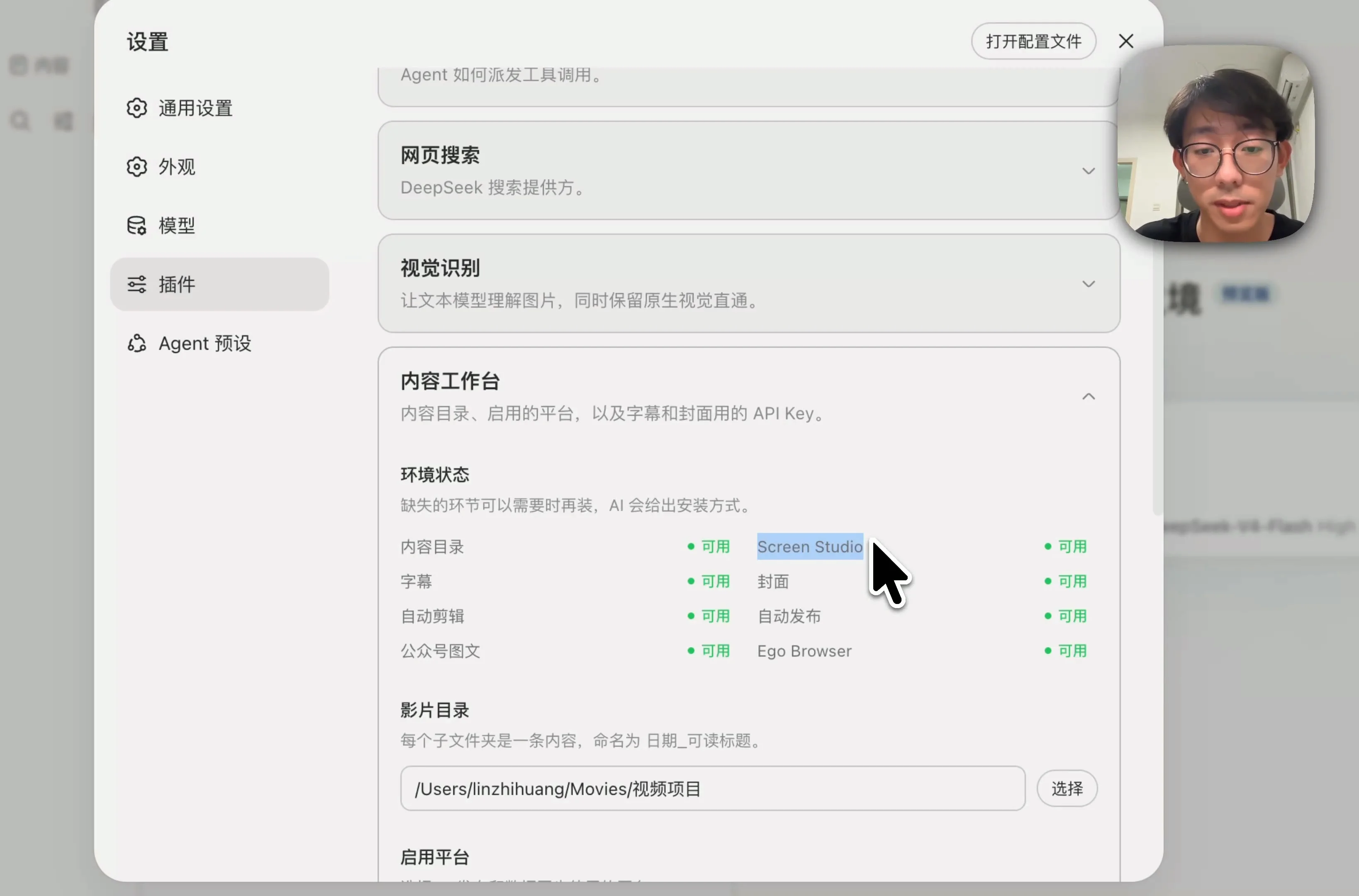Screen dimensions: 1359x896
Task: Click the 影片目录 path input field
Action: [713, 789]
